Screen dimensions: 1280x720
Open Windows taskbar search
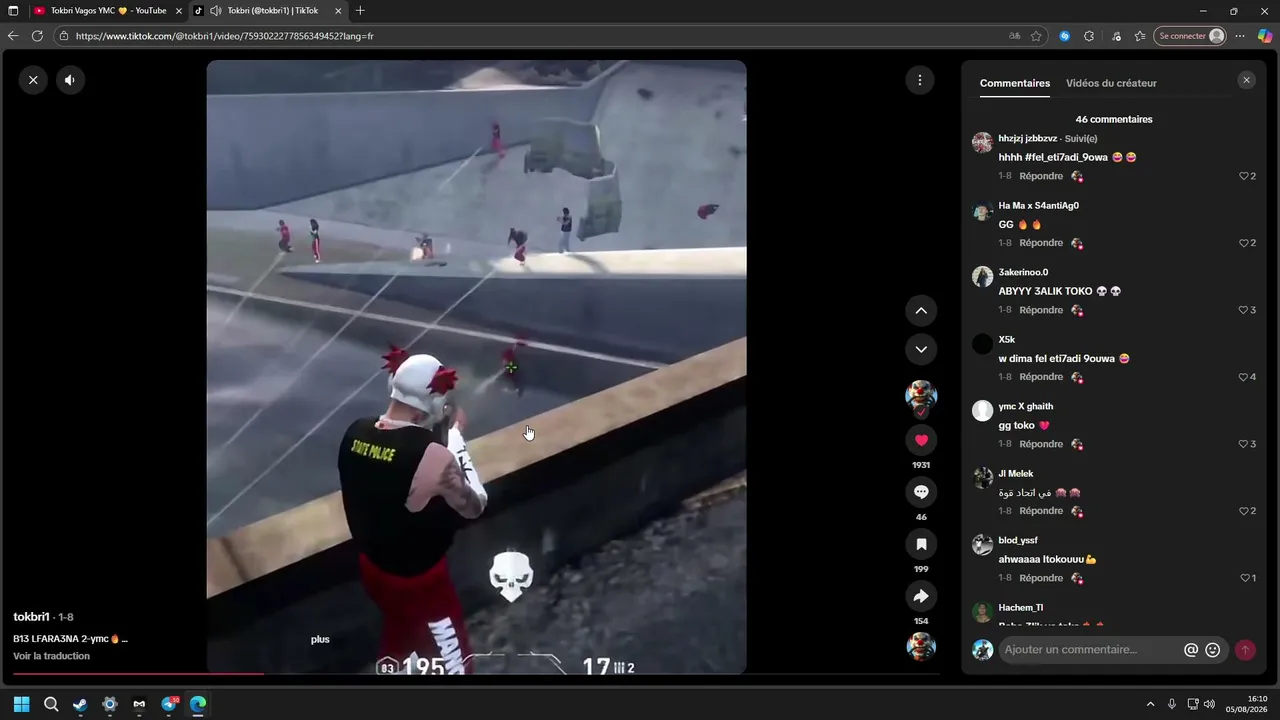pyautogui.click(x=51, y=704)
